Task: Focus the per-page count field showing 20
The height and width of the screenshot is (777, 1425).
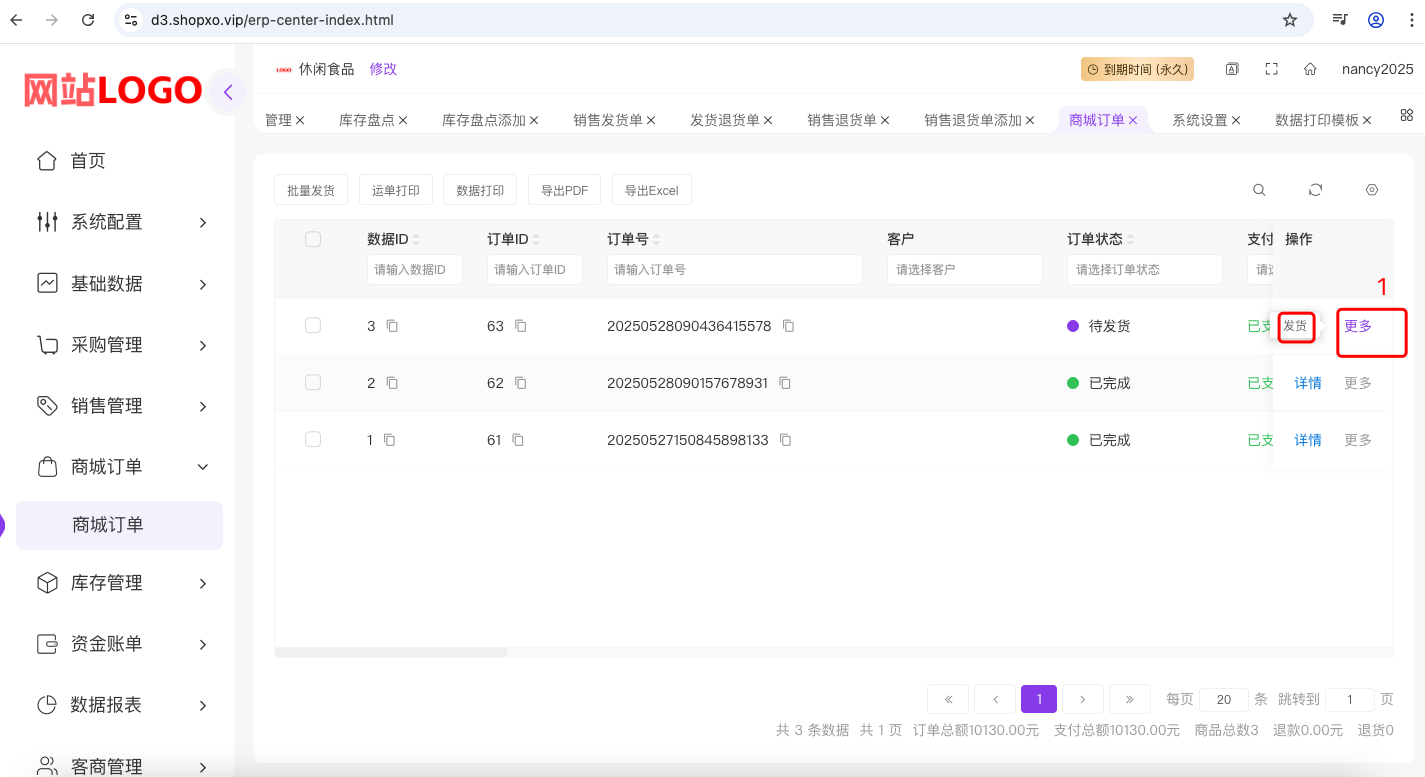Action: (x=1224, y=700)
